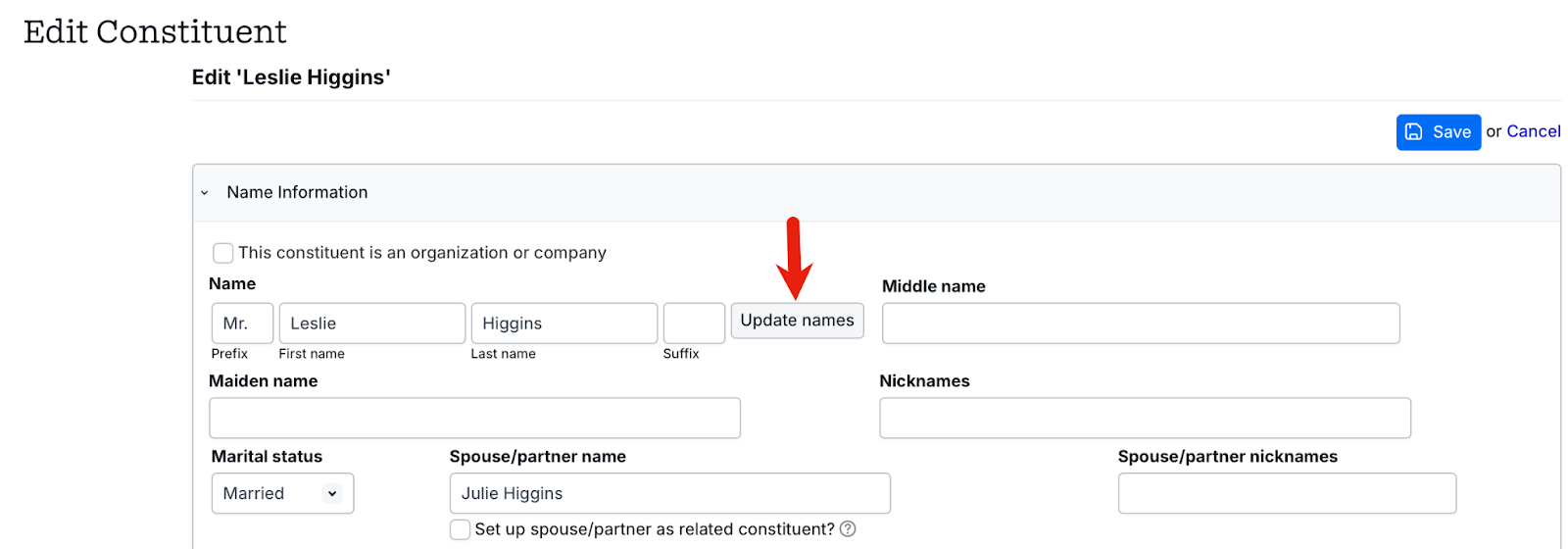The image size is (1568, 549).
Task: Collapse the Name Information section
Action: (205, 193)
